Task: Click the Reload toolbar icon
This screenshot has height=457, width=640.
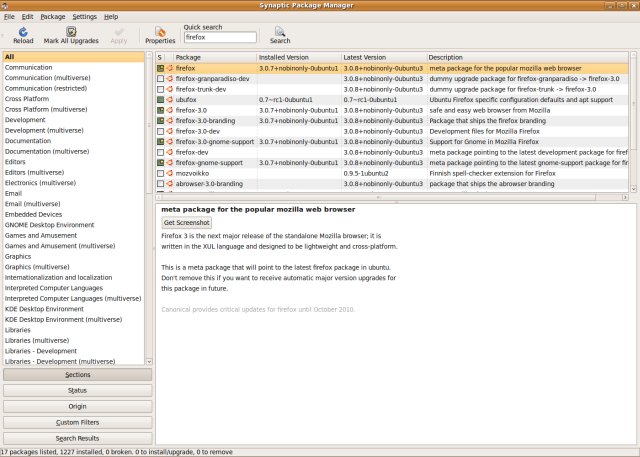Action: (x=23, y=34)
